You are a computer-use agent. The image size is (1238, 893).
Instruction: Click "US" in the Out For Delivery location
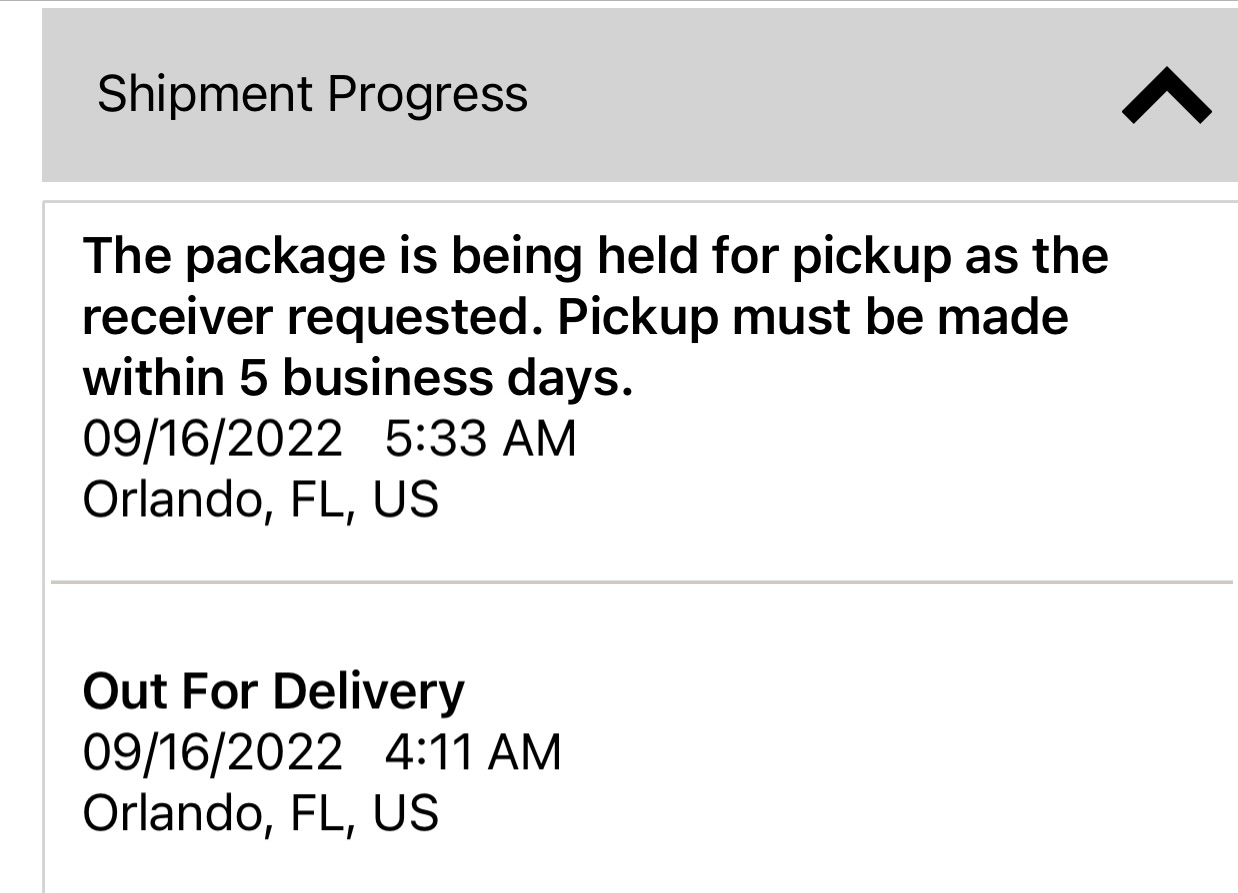click(405, 812)
